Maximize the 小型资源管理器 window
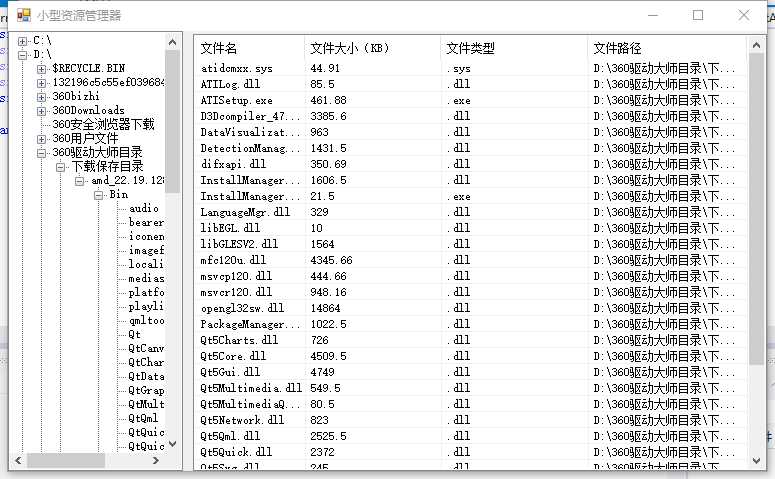Image resolution: width=775 pixels, height=479 pixels. click(698, 15)
